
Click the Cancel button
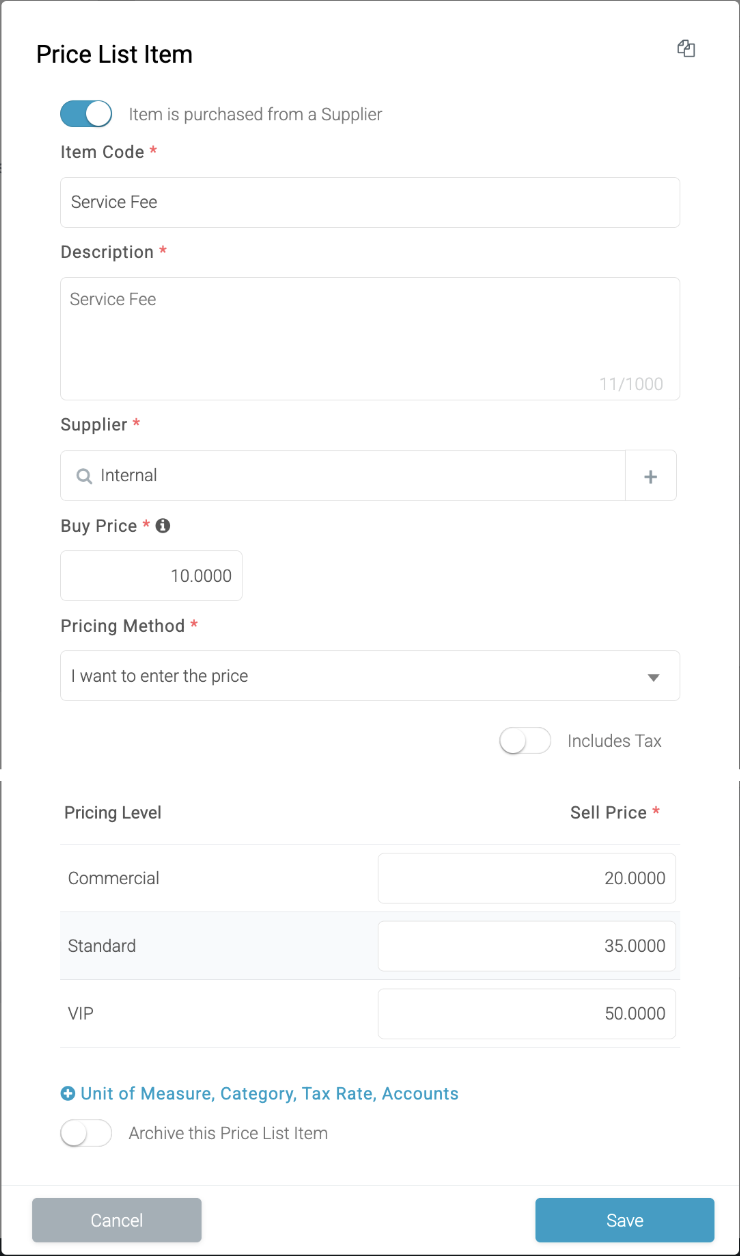pyautogui.click(x=117, y=1220)
